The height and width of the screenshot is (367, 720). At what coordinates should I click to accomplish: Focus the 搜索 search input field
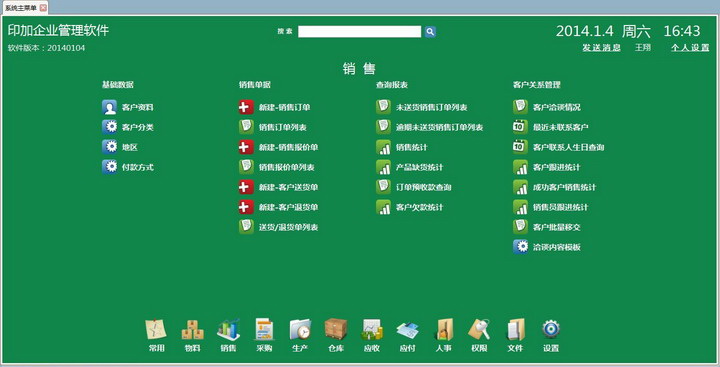[x=359, y=31]
